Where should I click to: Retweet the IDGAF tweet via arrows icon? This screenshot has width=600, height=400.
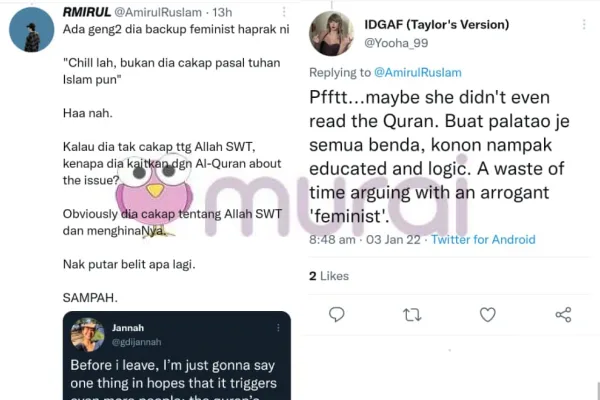coord(412,315)
